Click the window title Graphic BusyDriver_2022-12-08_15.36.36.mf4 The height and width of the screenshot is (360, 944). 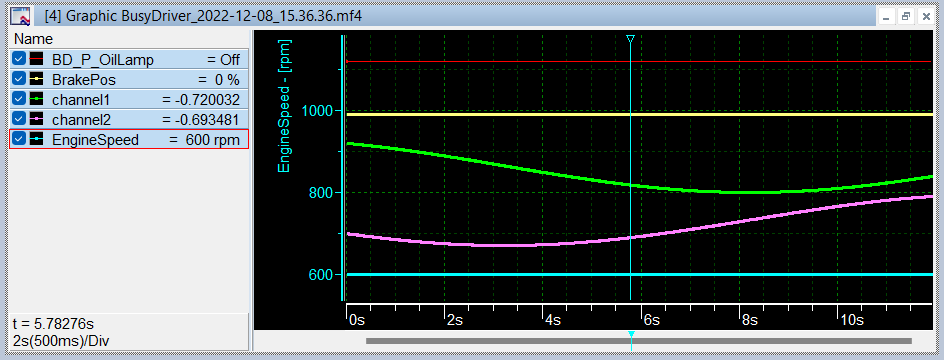(203, 15)
